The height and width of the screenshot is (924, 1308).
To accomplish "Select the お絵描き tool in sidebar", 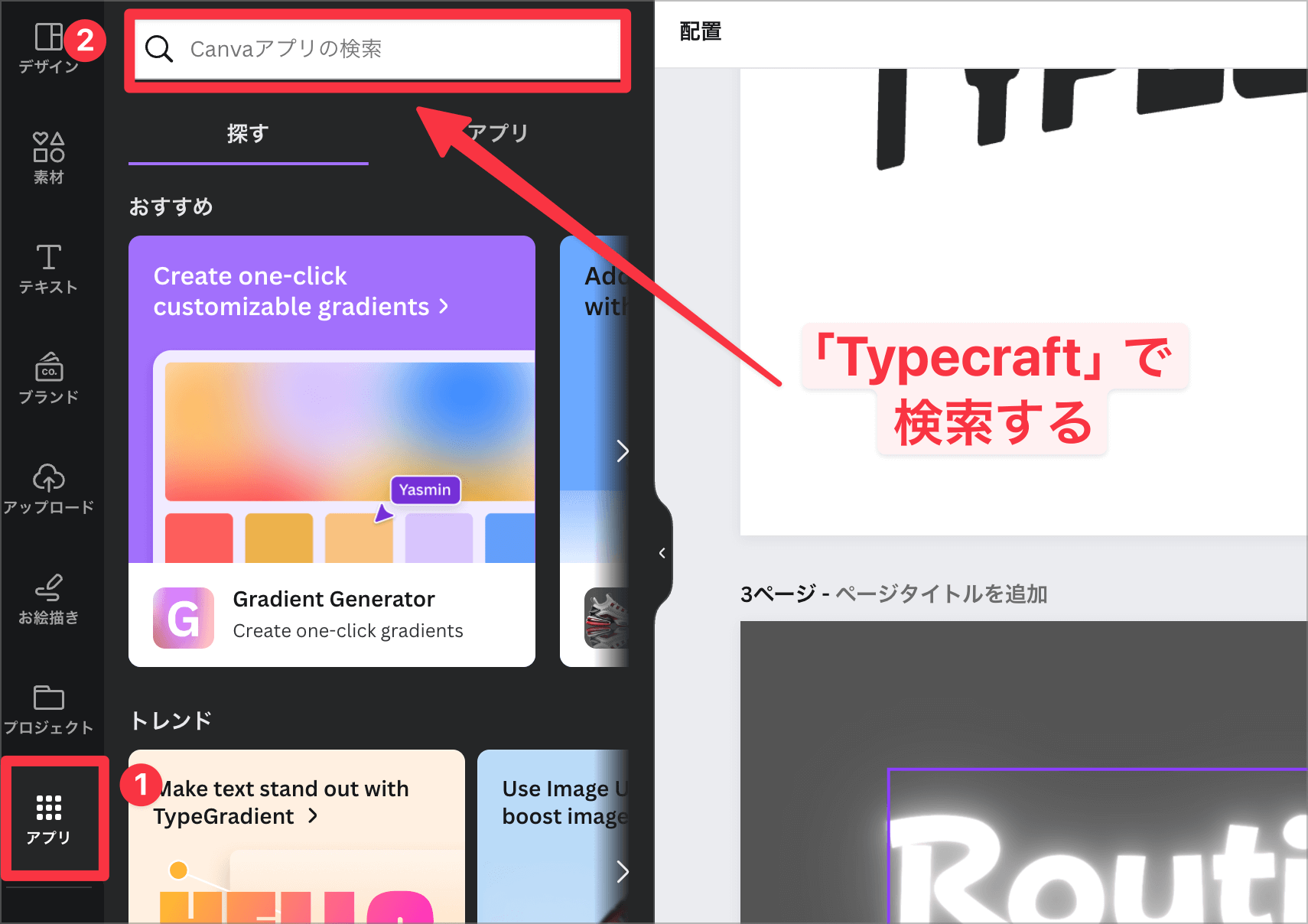I will [49, 599].
